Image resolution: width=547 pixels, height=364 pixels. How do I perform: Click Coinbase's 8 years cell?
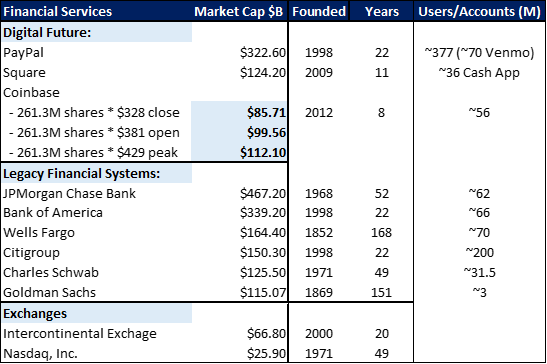382,112
